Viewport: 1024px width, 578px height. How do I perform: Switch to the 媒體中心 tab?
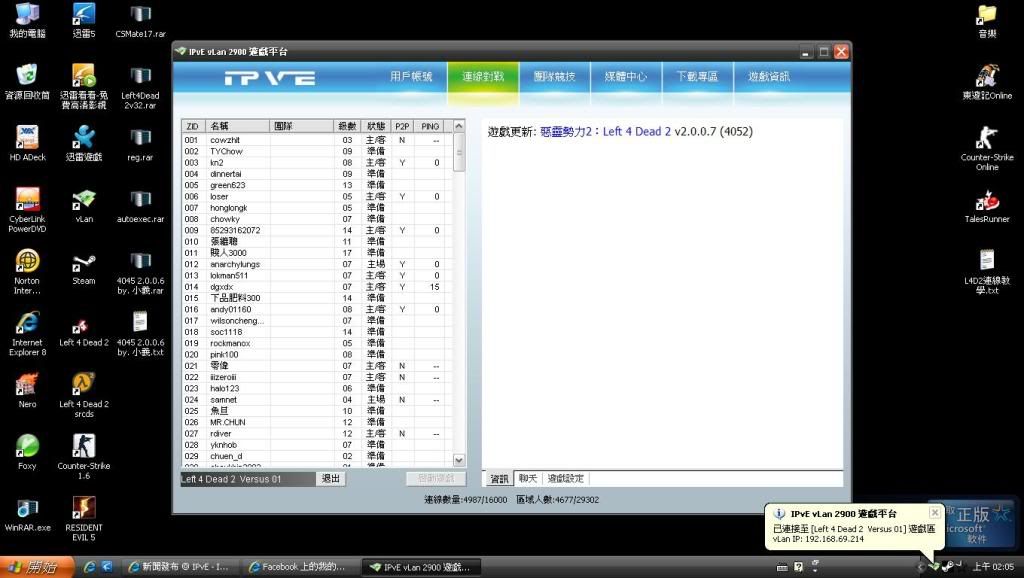626,77
